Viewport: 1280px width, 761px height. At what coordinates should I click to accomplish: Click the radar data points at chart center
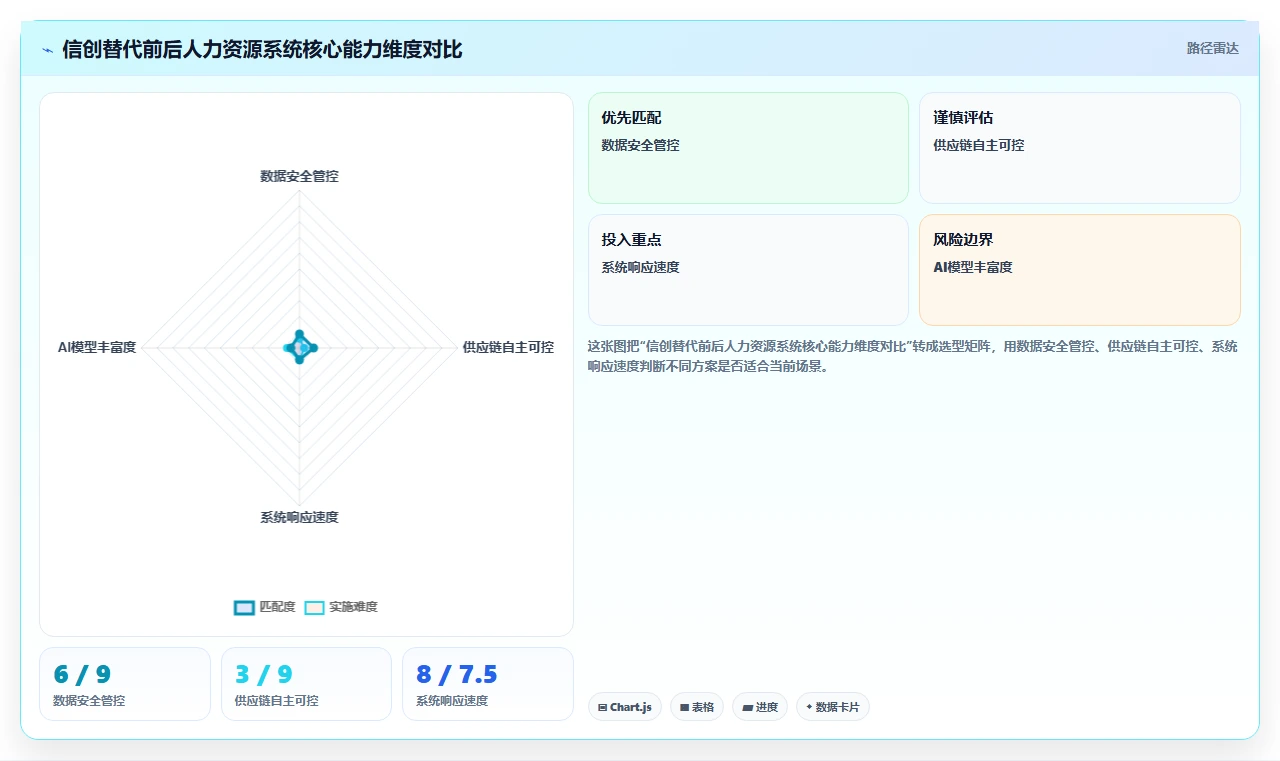[299, 347]
